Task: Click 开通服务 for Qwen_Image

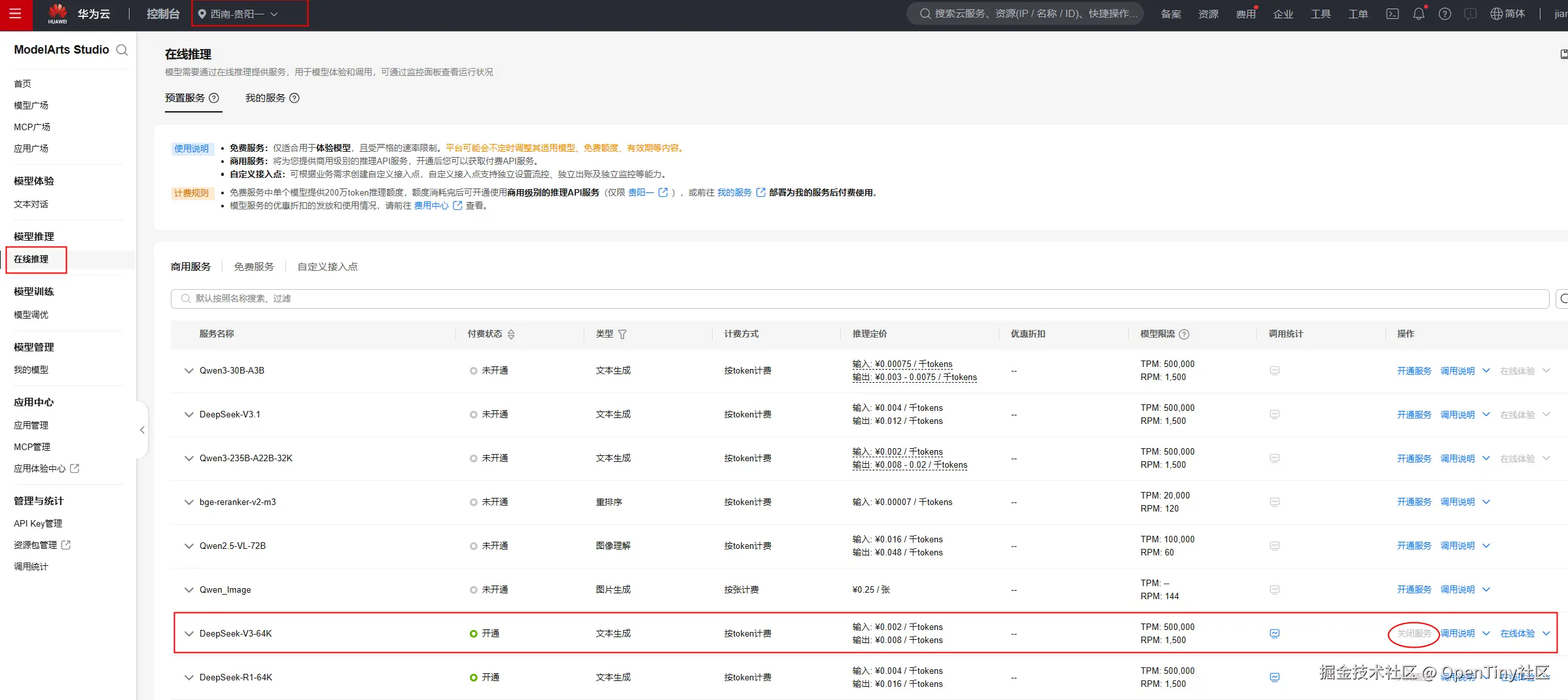Action: 1414,589
